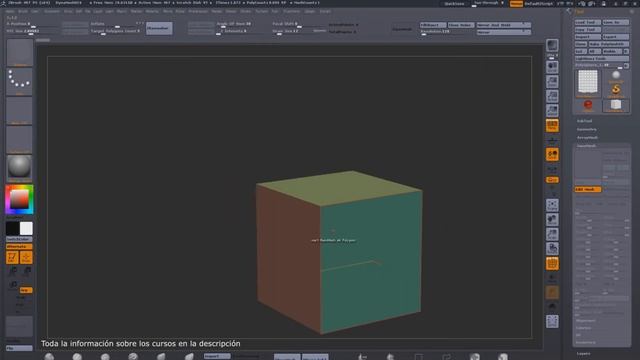Viewport: 640px width, 360px height.
Task: Open the Alpha menu
Action: point(9,11)
